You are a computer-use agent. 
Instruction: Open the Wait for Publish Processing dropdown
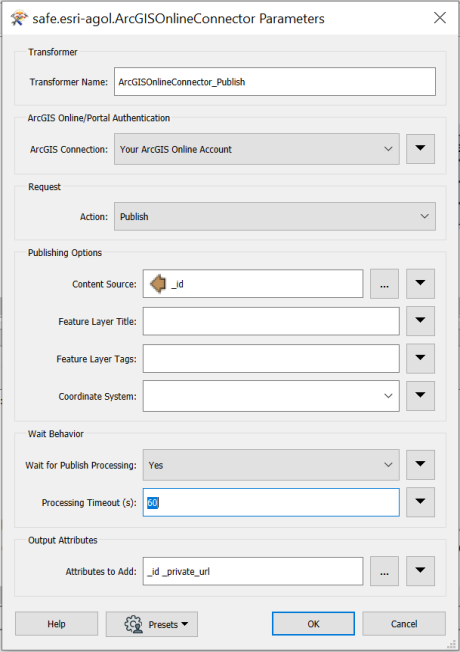coord(271,465)
